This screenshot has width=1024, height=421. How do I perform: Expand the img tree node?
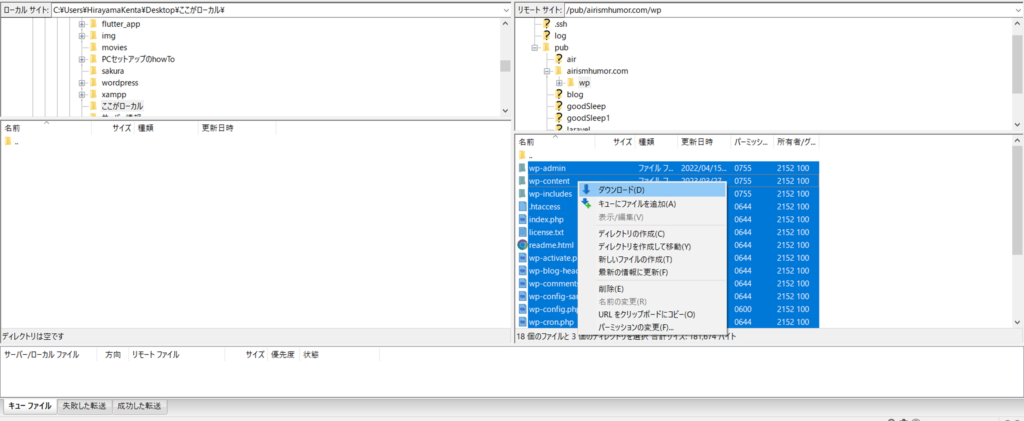tap(82, 36)
